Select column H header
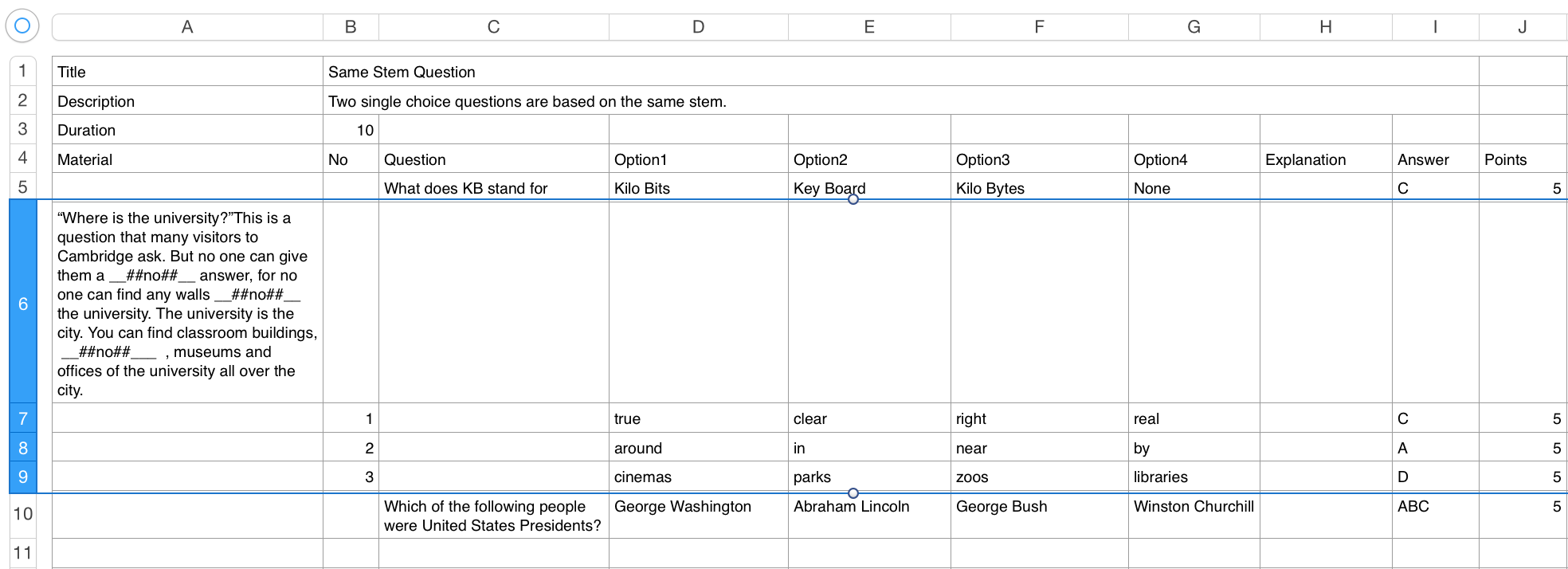The width and height of the screenshot is (1568, 569). 1325,27
